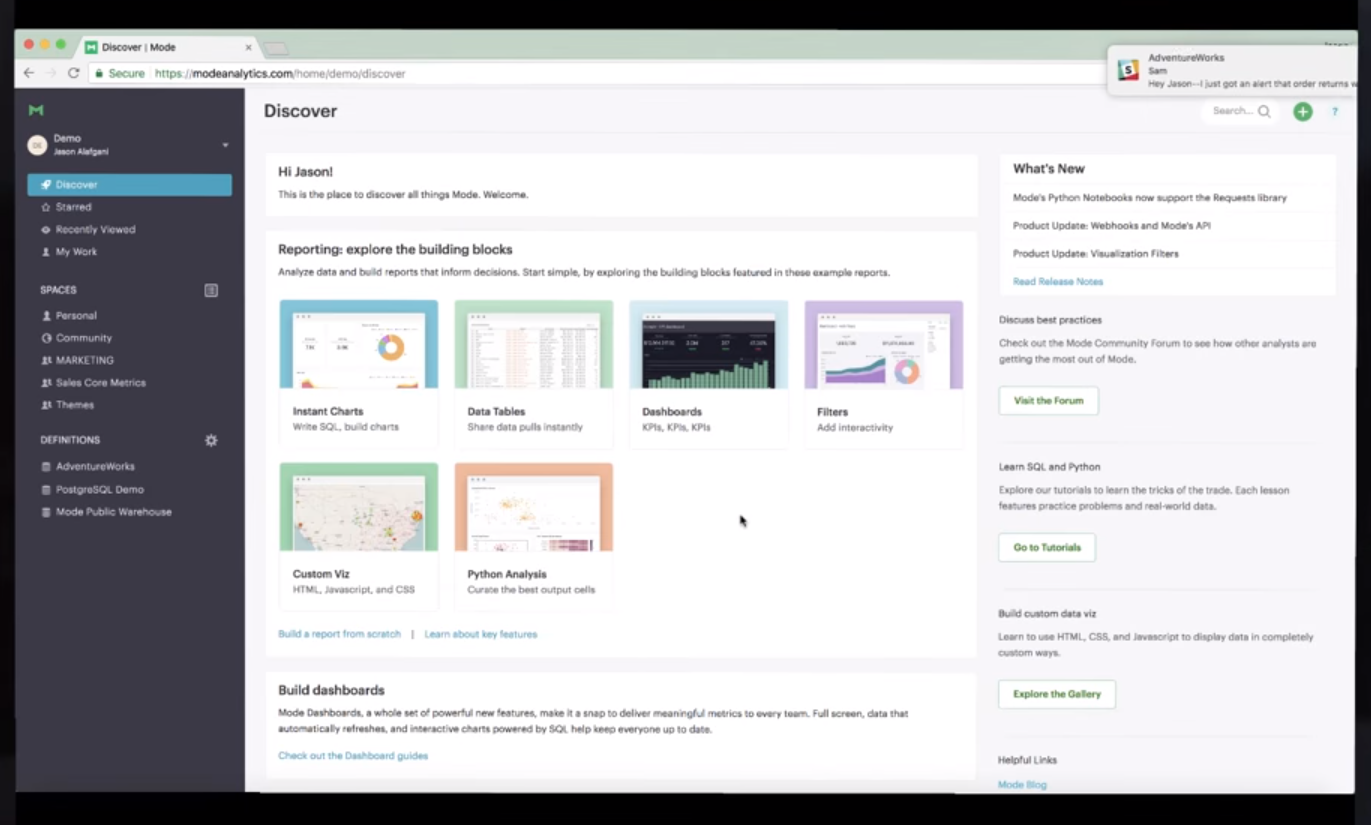The image size is (1371, 825).
Task: Click the database icon beside Mode Public Warehouse
Action: [46, 512]
